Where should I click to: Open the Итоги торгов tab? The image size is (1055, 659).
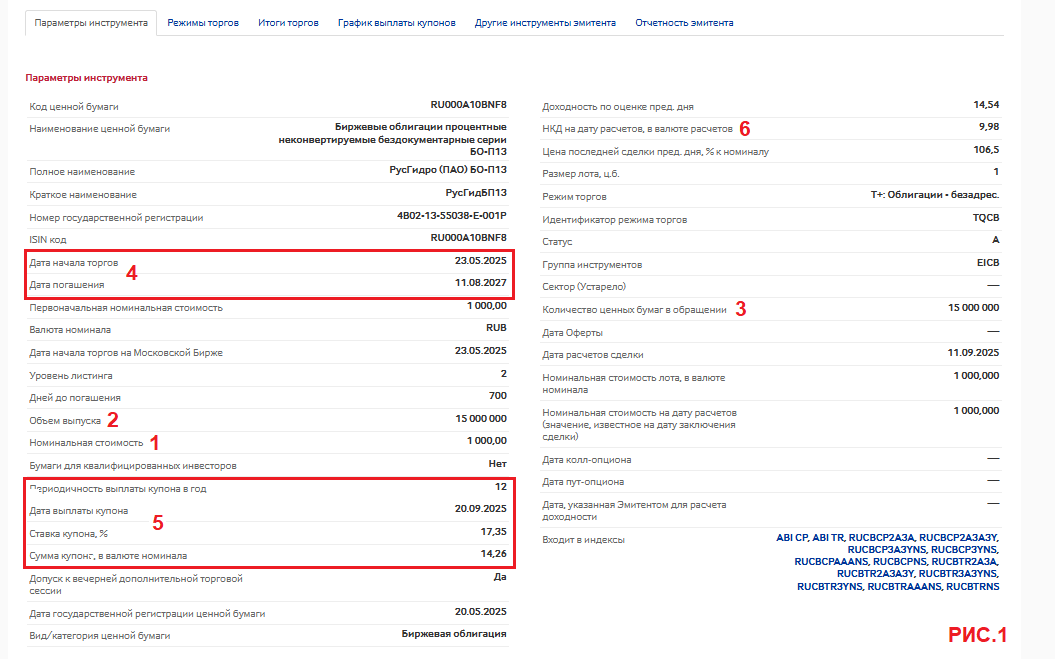pos(288,23)
